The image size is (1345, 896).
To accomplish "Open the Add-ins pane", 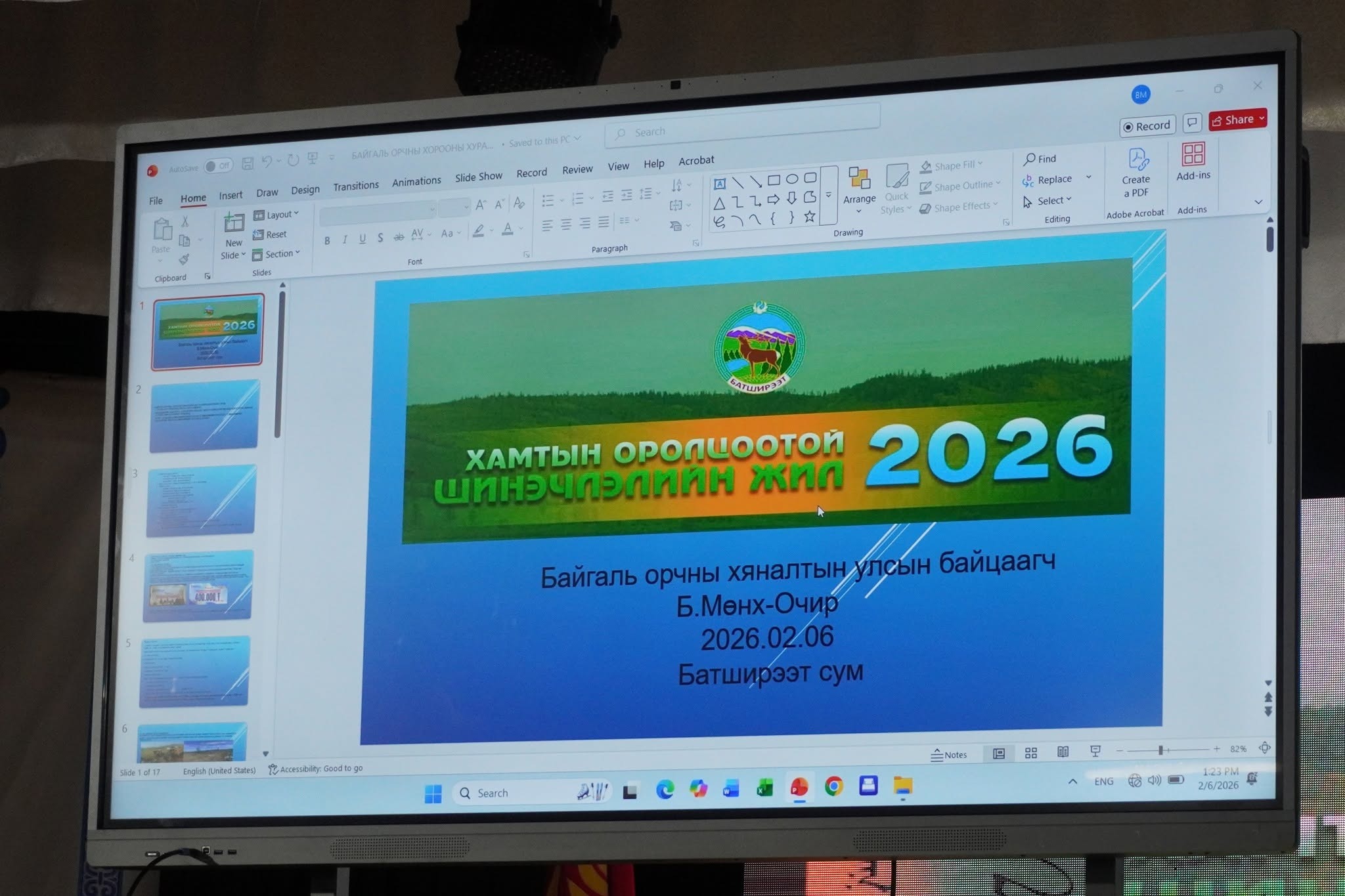I will [1193, 161].
